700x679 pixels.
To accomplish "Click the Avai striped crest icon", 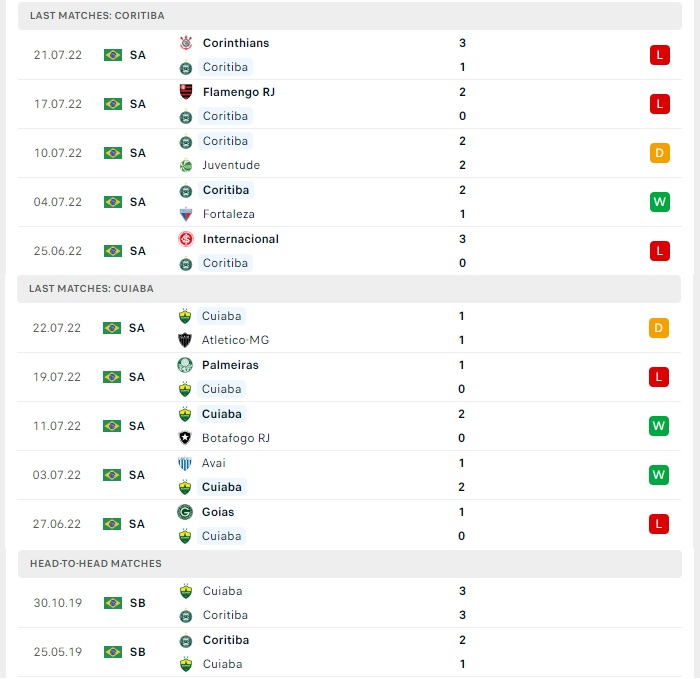I will tap(185, 463).
